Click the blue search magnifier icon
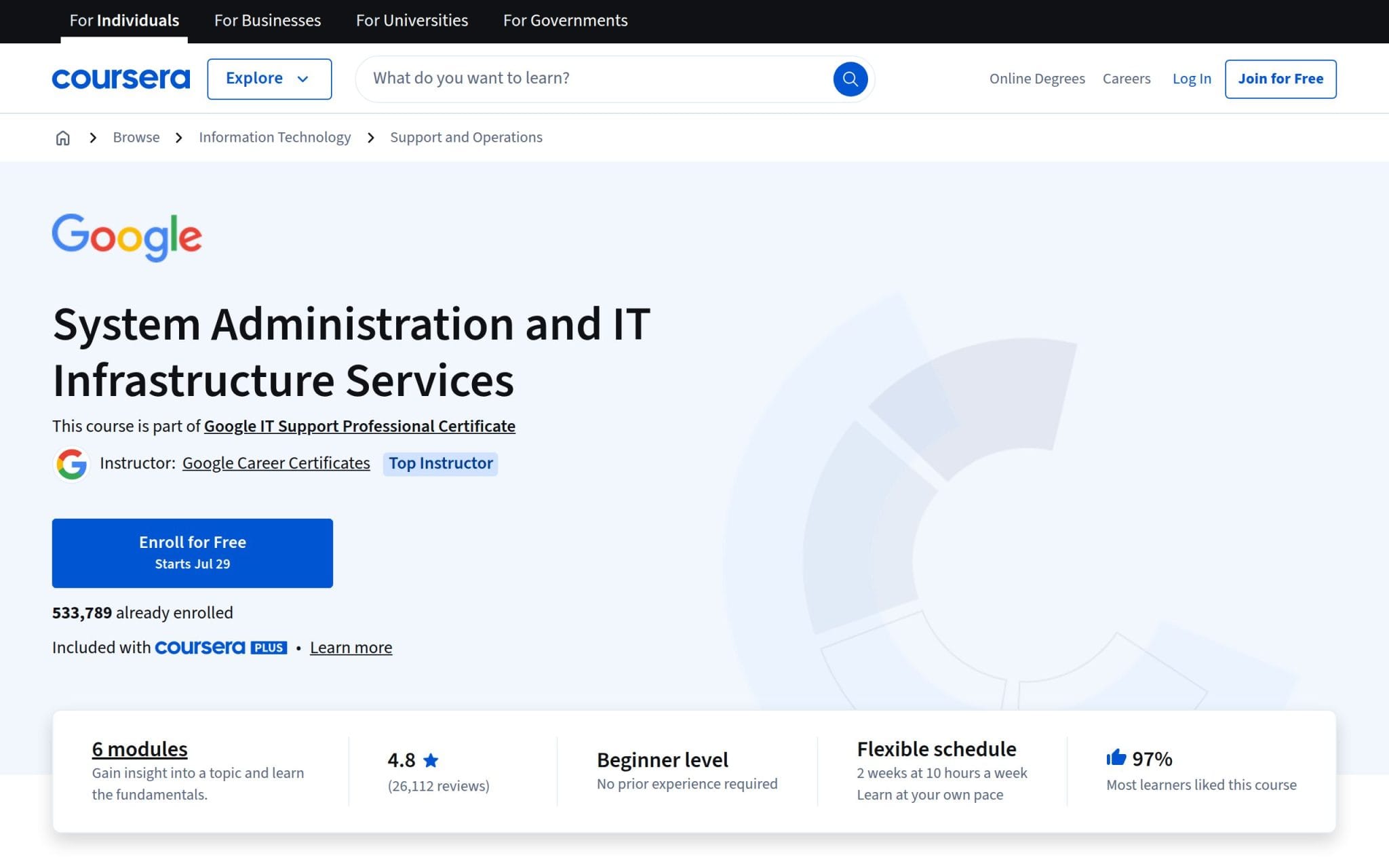The width and height of the screenshot is (1389, 868). coord(850,79)
